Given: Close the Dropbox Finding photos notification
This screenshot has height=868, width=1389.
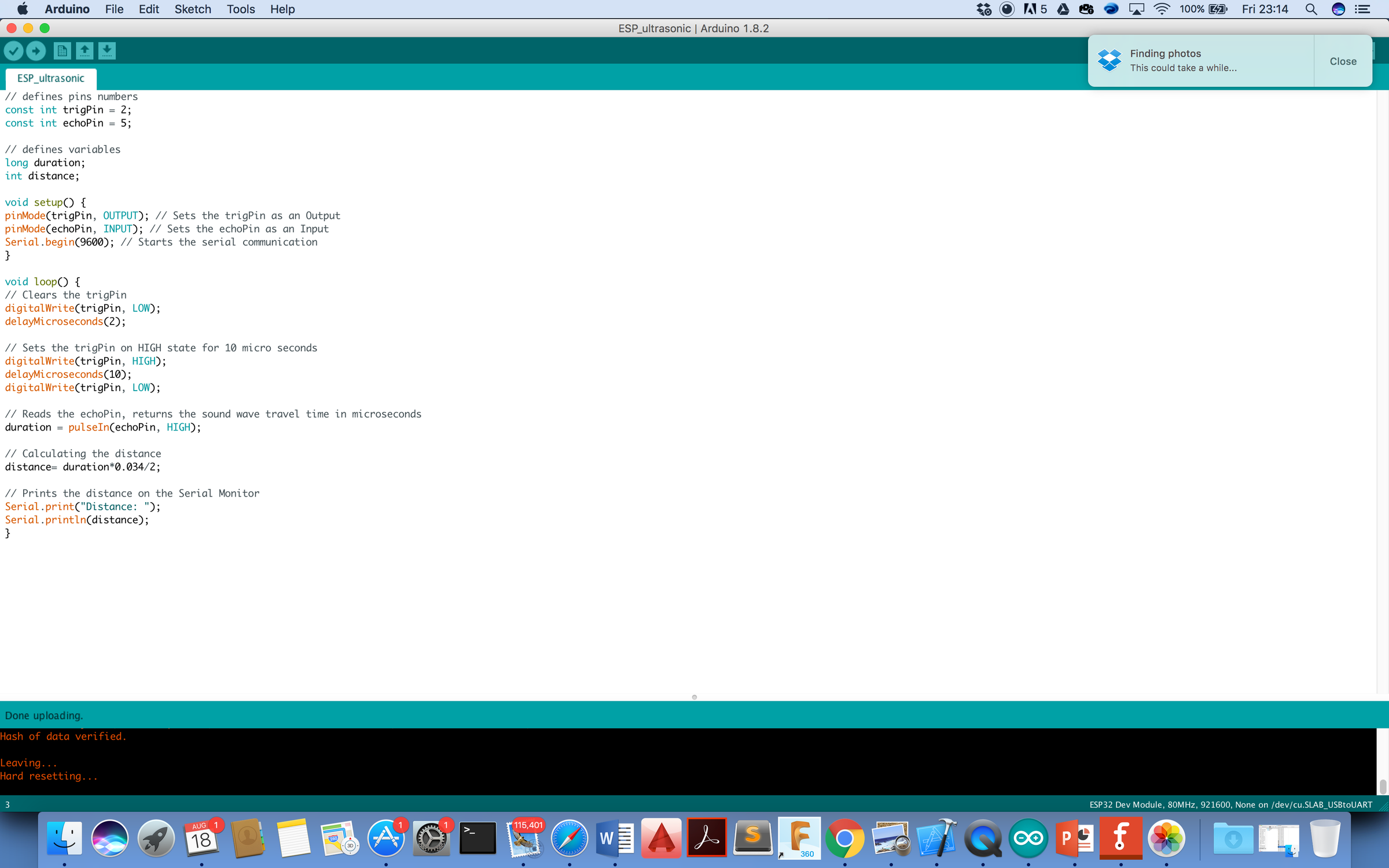Looking at the screenshot, I should pos(1343,61).
